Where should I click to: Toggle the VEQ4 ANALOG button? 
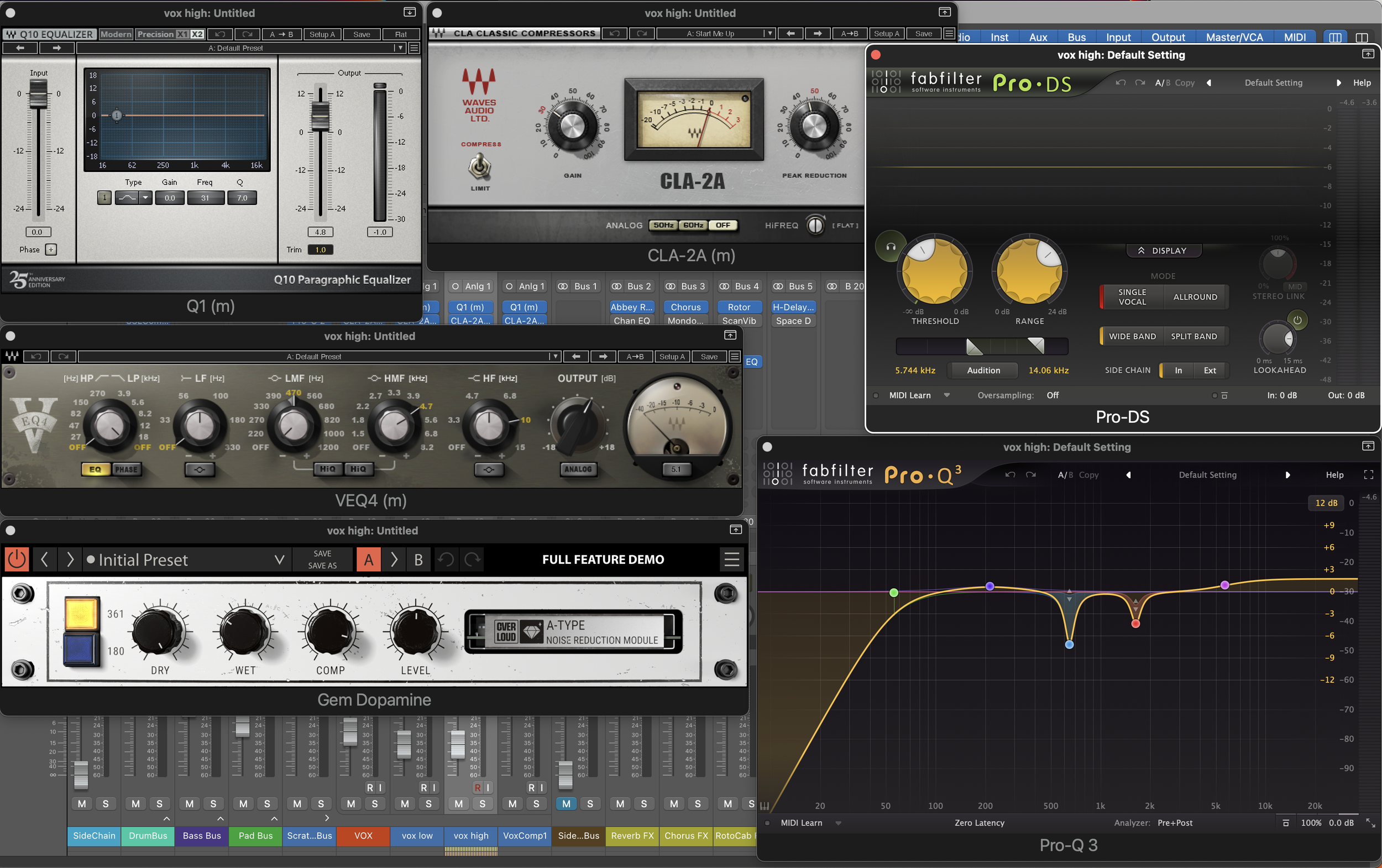pos(578,469)
